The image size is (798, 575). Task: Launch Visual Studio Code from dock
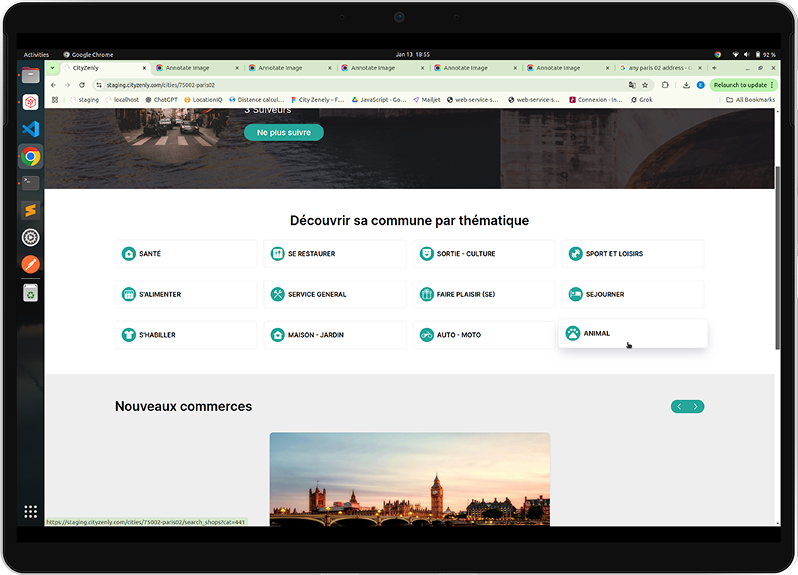click(31, 129)
